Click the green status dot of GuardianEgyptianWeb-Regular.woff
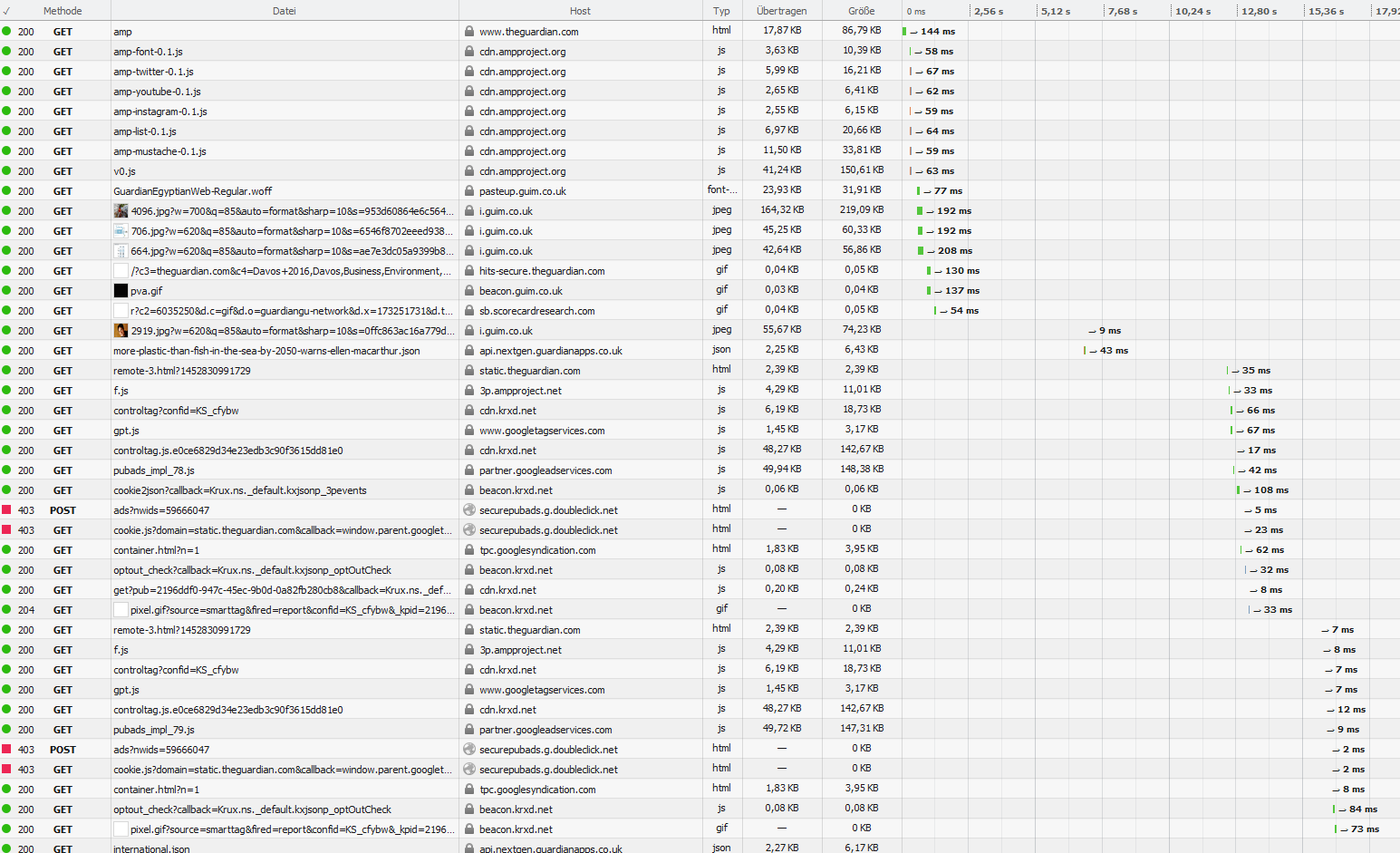This screenshot has height=853, width=1400. click(x=6, y=190)
